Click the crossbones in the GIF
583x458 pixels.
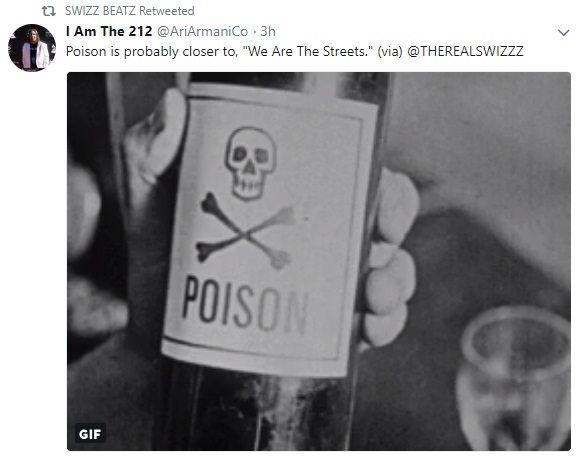pyautogui.click(x=245, y=230)
